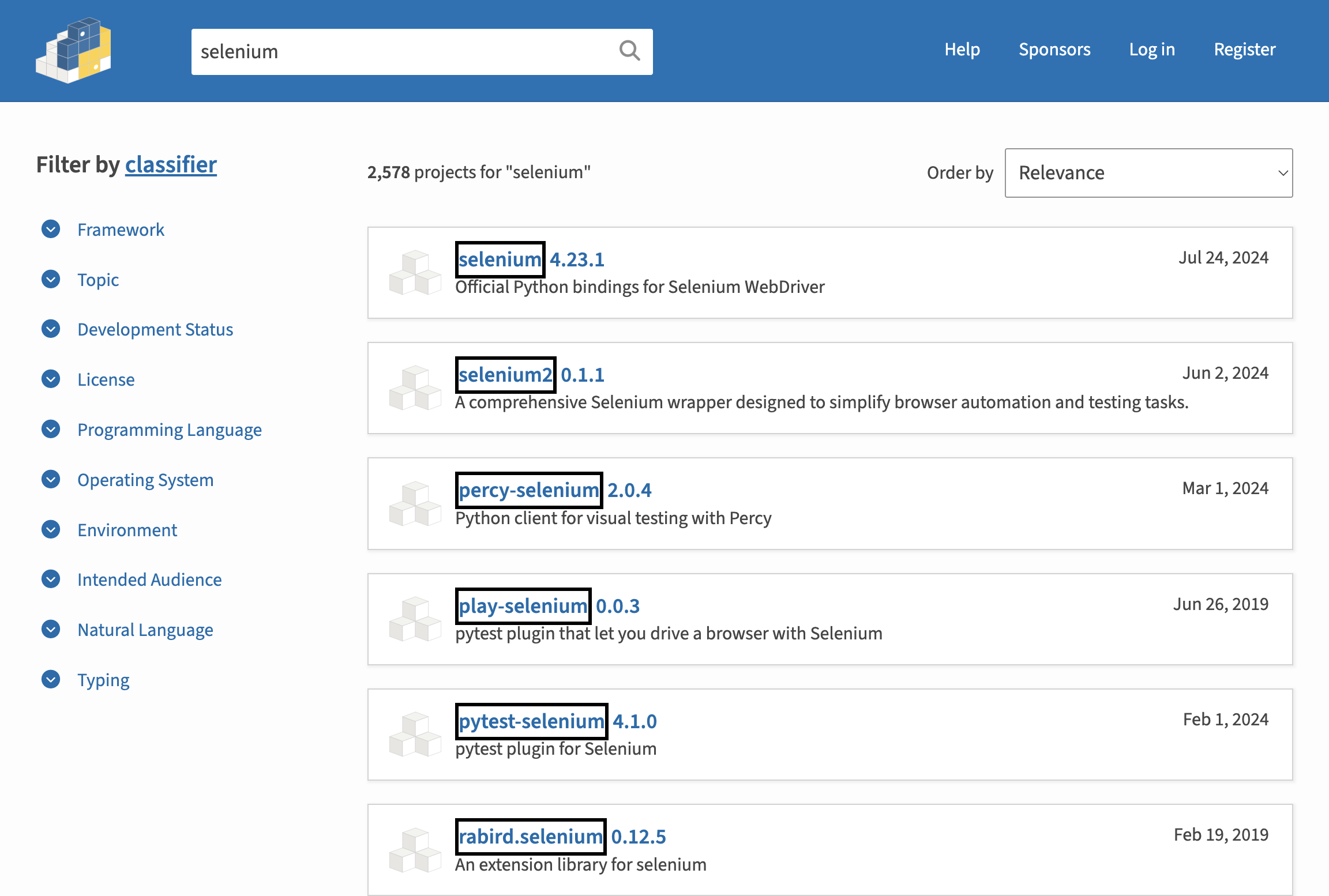Viewport: 1329px width, 896px height.
Task: Follow the classifier link in Filter heading
Action: click(x=171, y=165)
